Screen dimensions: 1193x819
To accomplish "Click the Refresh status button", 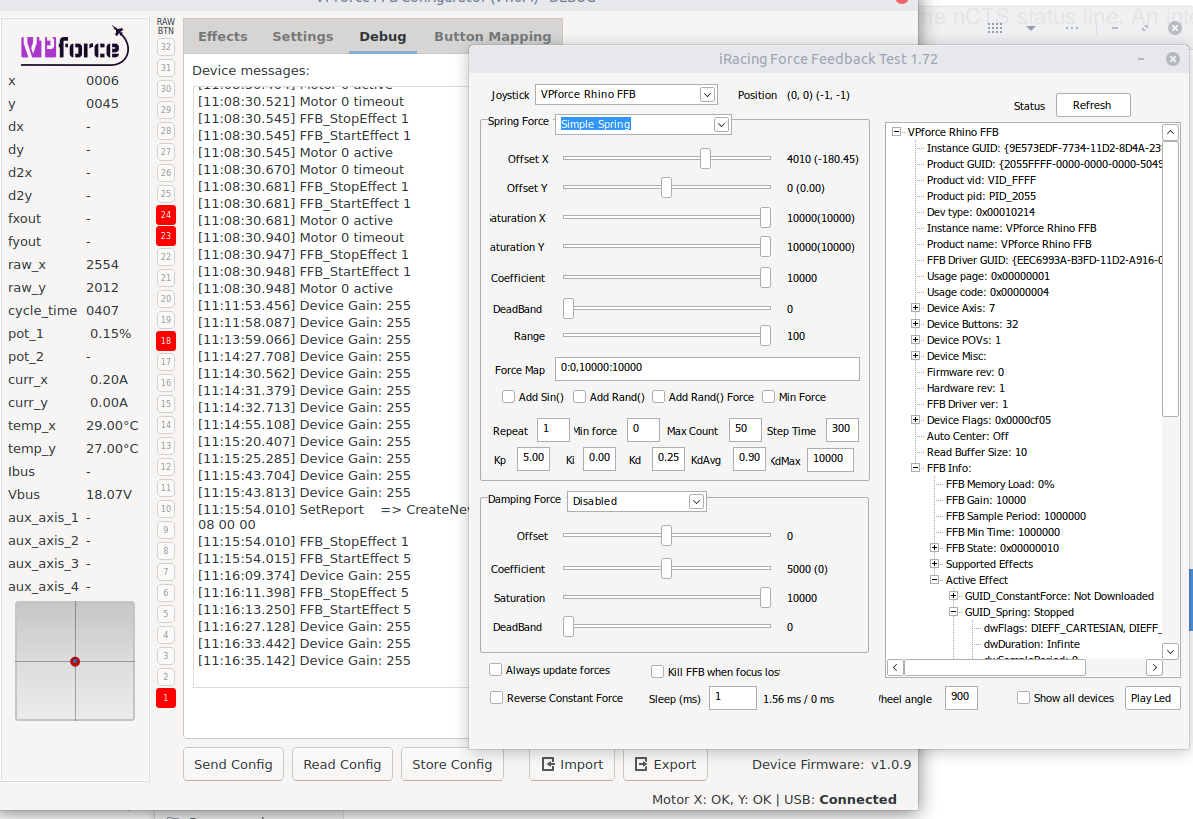I will pos(1092,105).
